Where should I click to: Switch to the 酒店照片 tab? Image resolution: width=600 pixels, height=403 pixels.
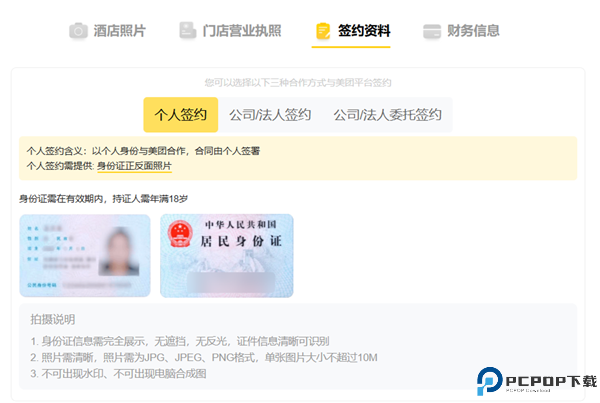120,31
